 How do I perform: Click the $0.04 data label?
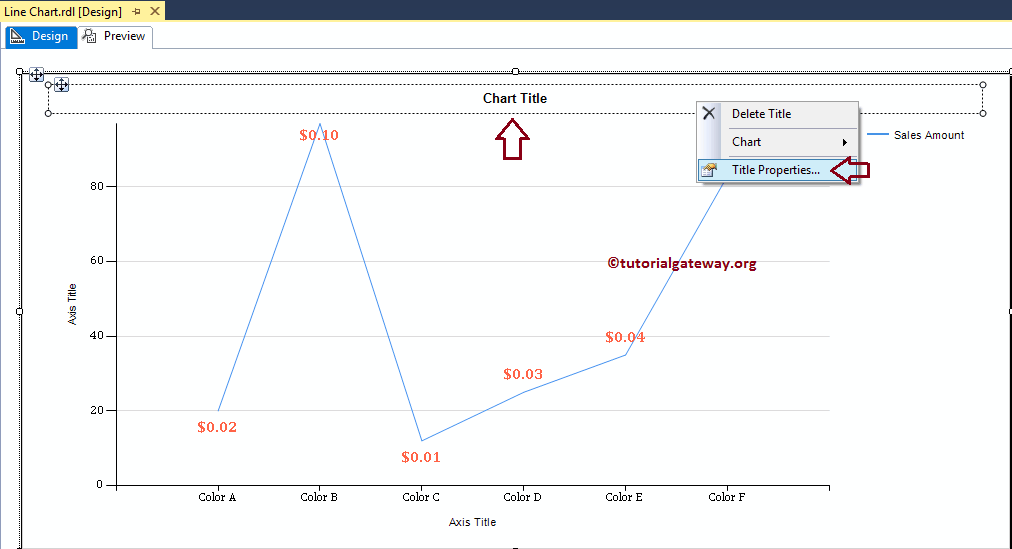625,337
